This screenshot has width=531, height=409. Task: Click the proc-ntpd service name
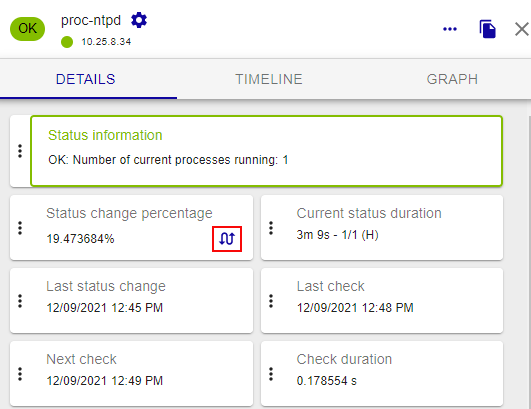91,20
